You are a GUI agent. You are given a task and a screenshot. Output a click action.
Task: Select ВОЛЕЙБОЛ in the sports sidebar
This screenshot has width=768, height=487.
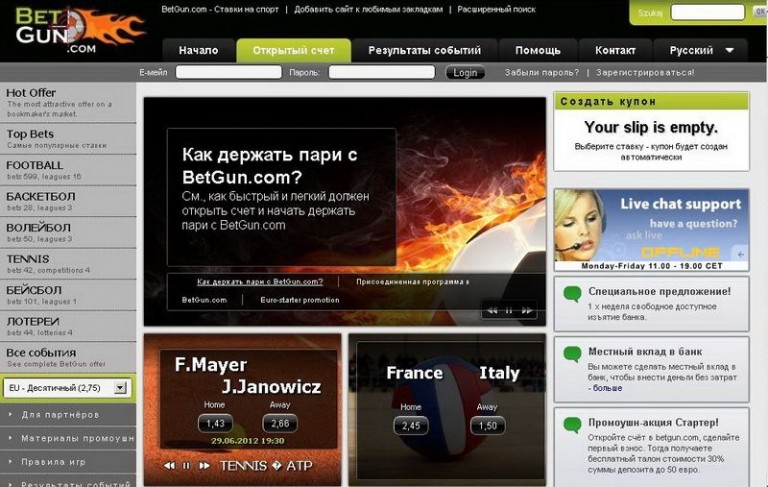68,233
